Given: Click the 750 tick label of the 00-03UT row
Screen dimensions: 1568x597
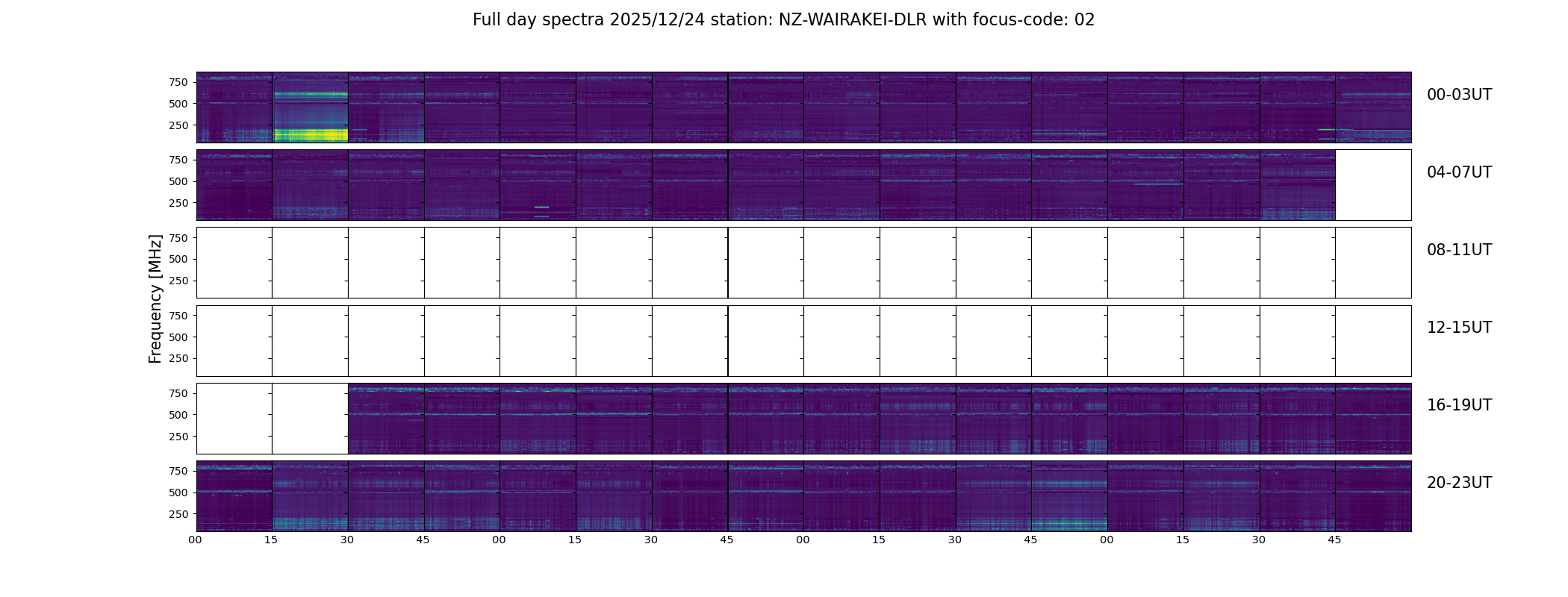Looking at the screenshot, I should pos(178,82).
